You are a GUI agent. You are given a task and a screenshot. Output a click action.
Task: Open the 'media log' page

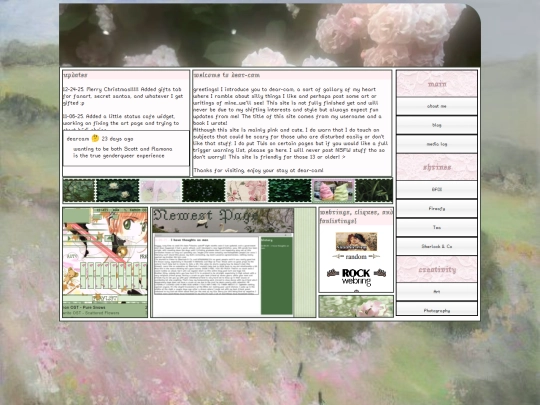point(437,144)
